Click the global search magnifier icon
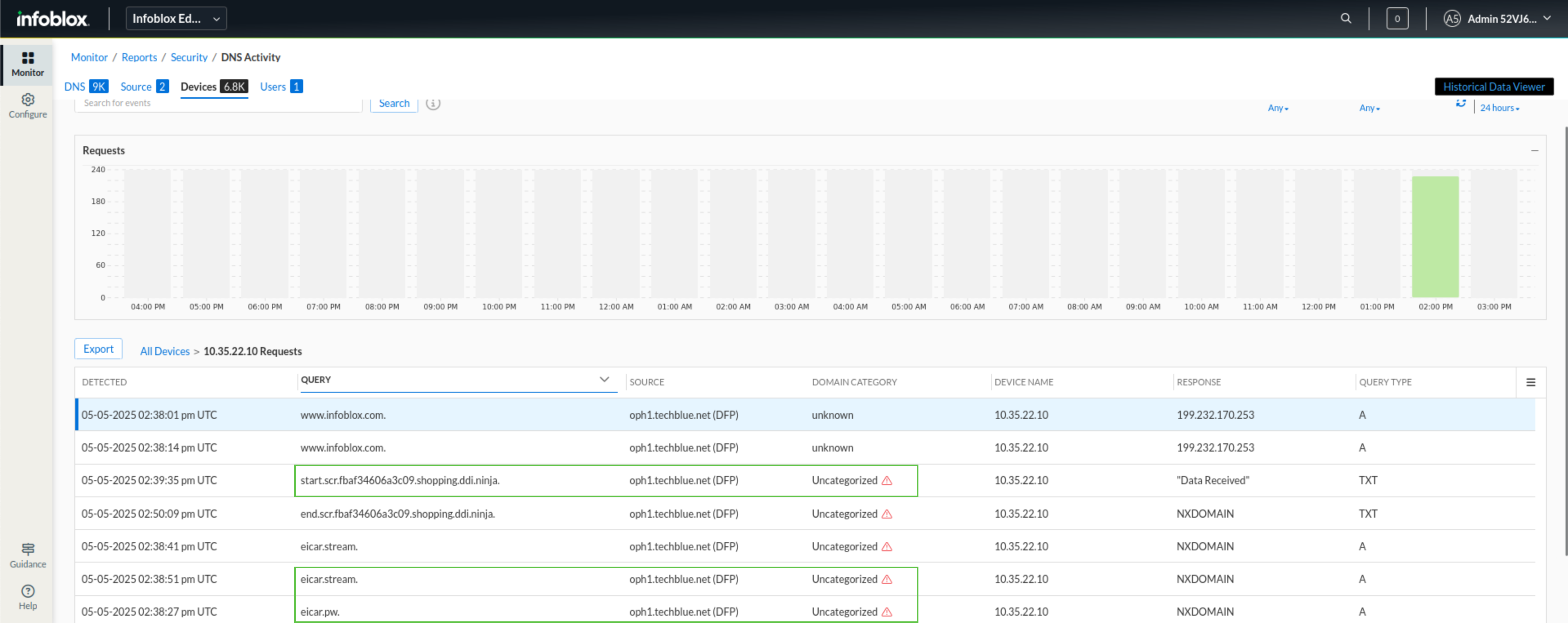The height and width of the screenshot is (623, 1568). (1346, 18)
